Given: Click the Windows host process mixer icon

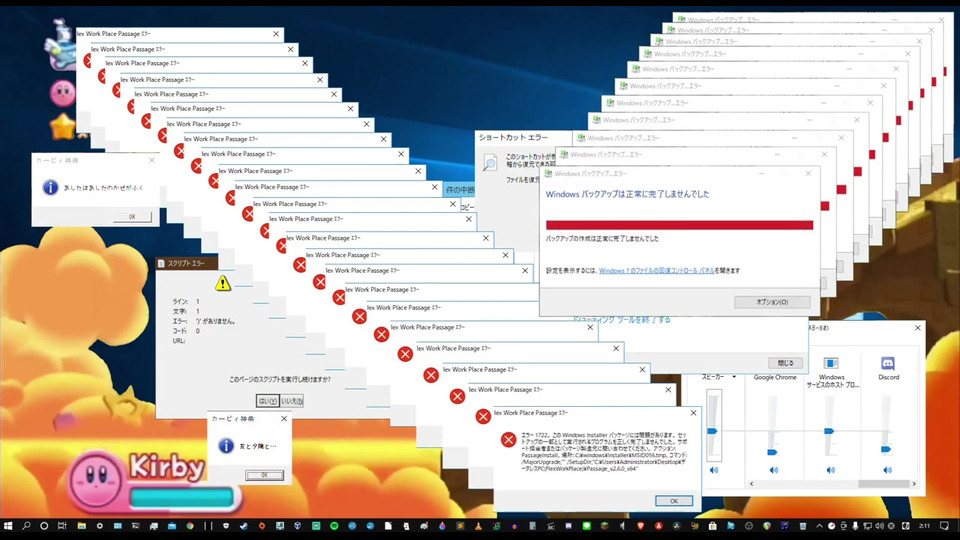Looking at the screenshot, I should tap(831, 364).
